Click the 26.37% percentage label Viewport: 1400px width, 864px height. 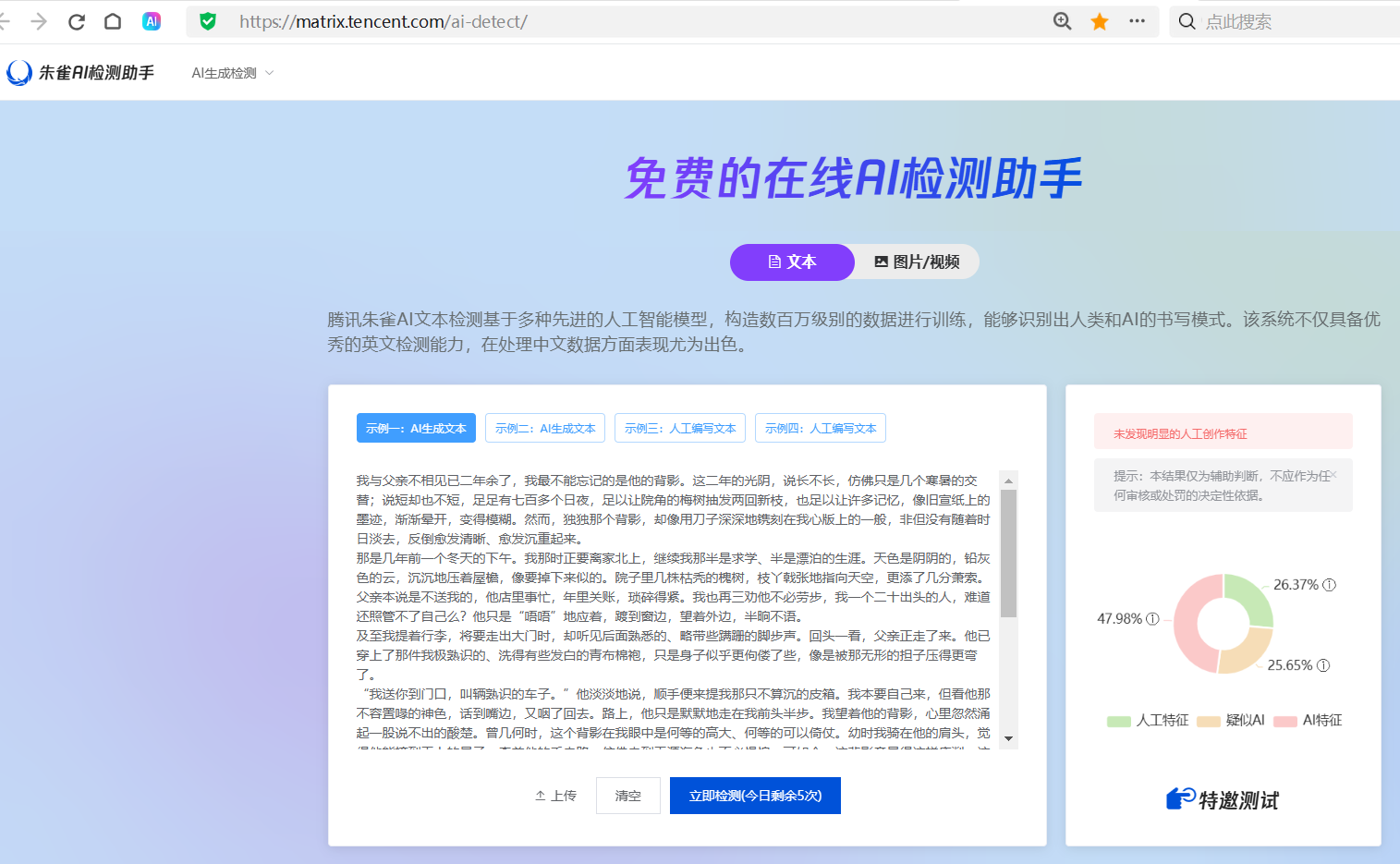(1296, 585)
